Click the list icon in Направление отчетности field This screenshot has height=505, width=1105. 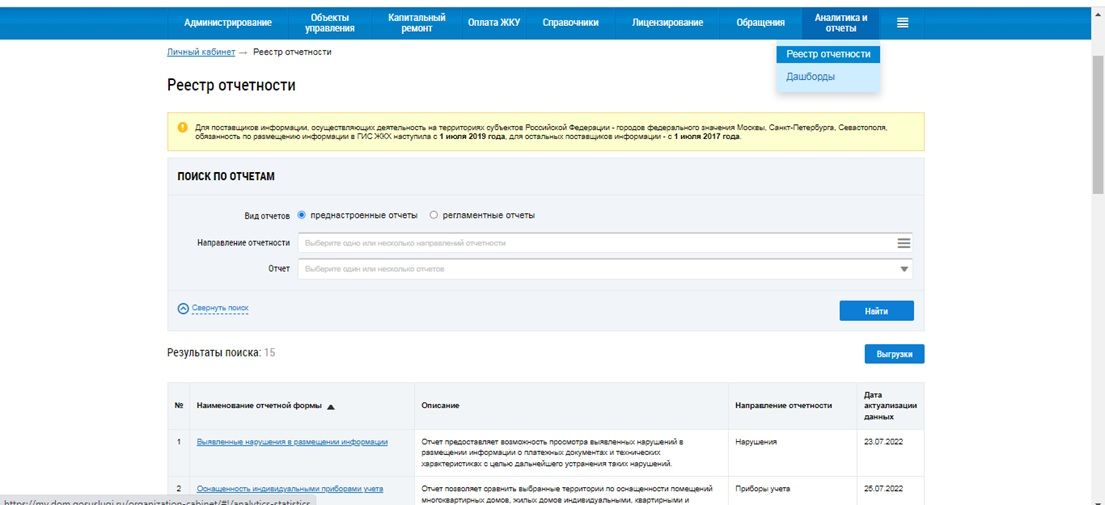click(903, 243)
